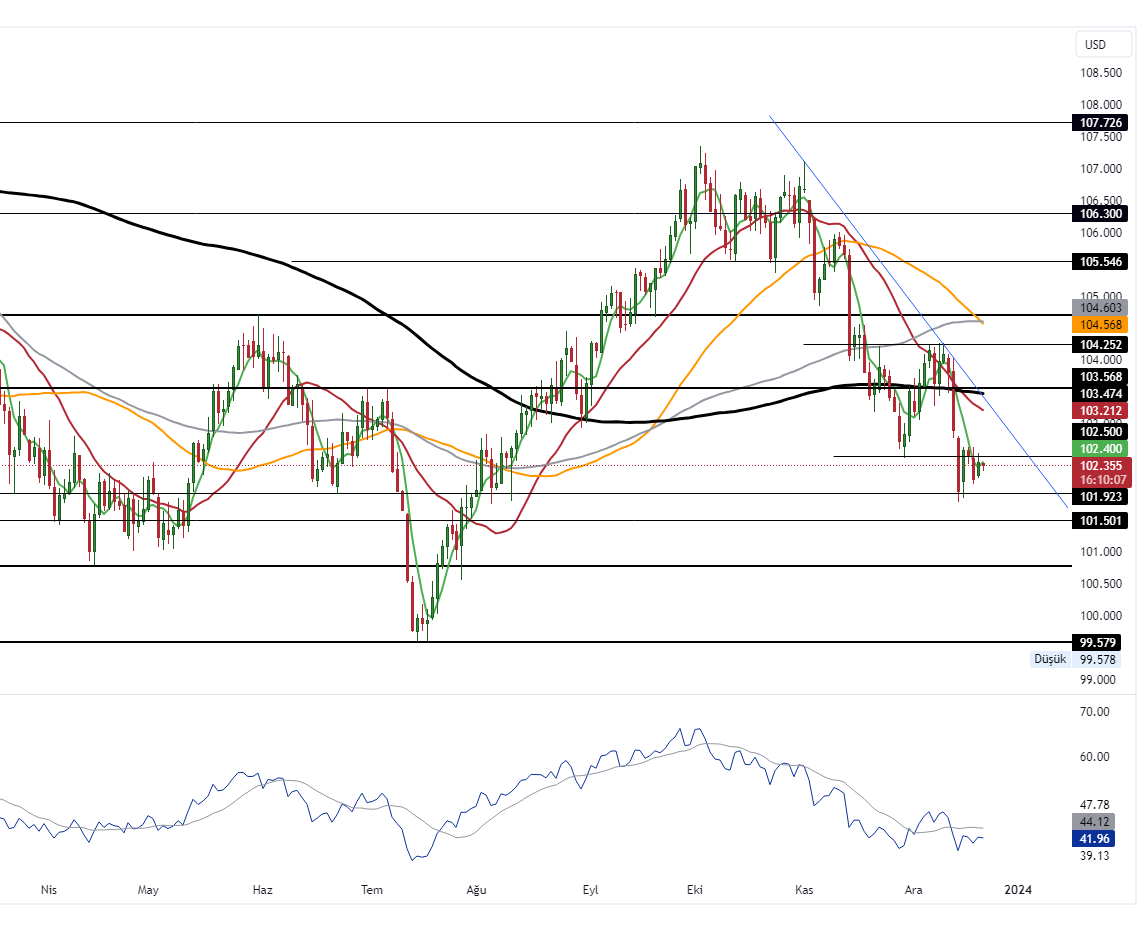This screenshot has width=1146, height=939.
Task: Select the 106.300 horizontal level label
Action: [1100, 213]
